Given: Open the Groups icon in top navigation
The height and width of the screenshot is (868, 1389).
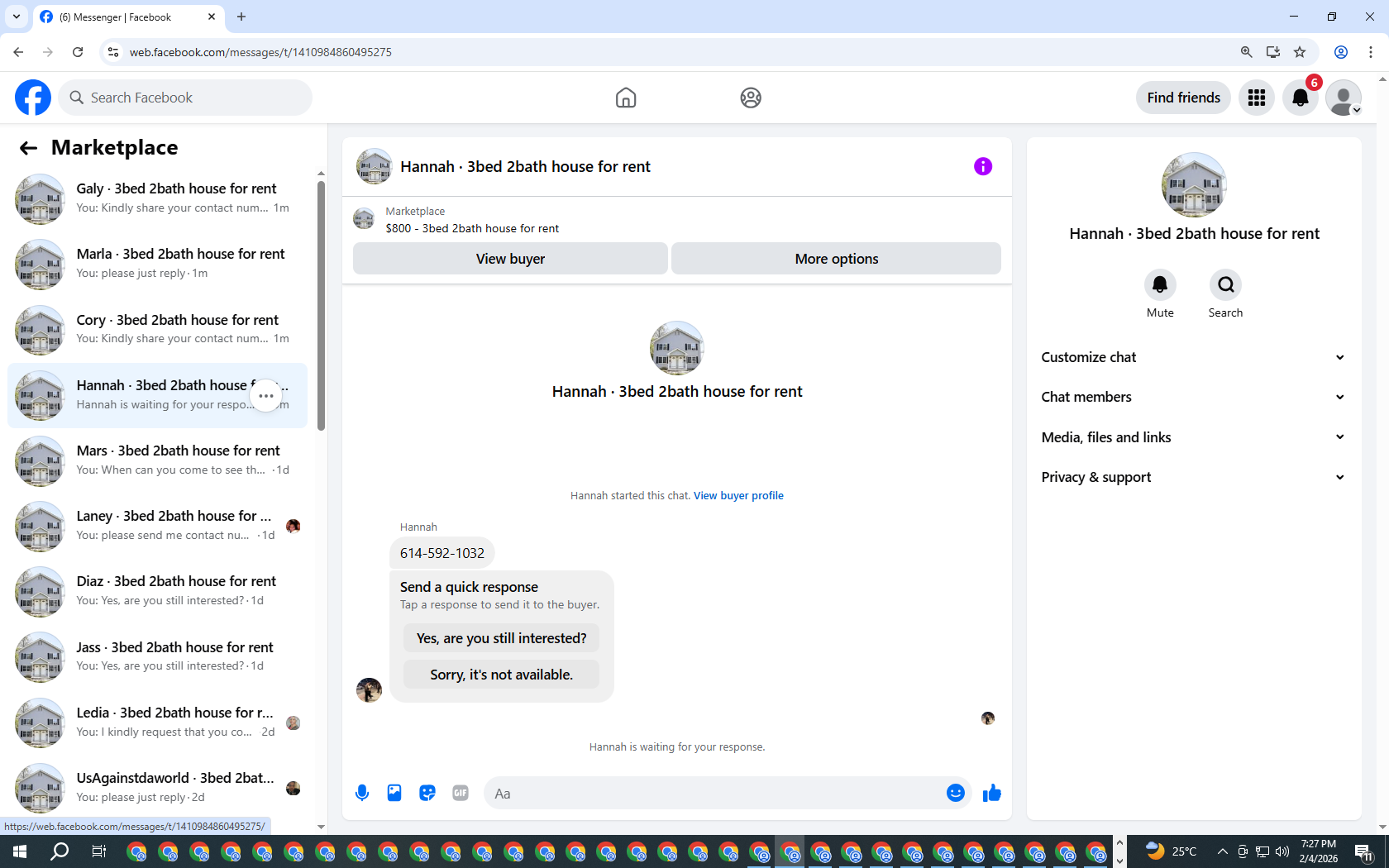Looking at the screenshot, I should click(751, 98).
